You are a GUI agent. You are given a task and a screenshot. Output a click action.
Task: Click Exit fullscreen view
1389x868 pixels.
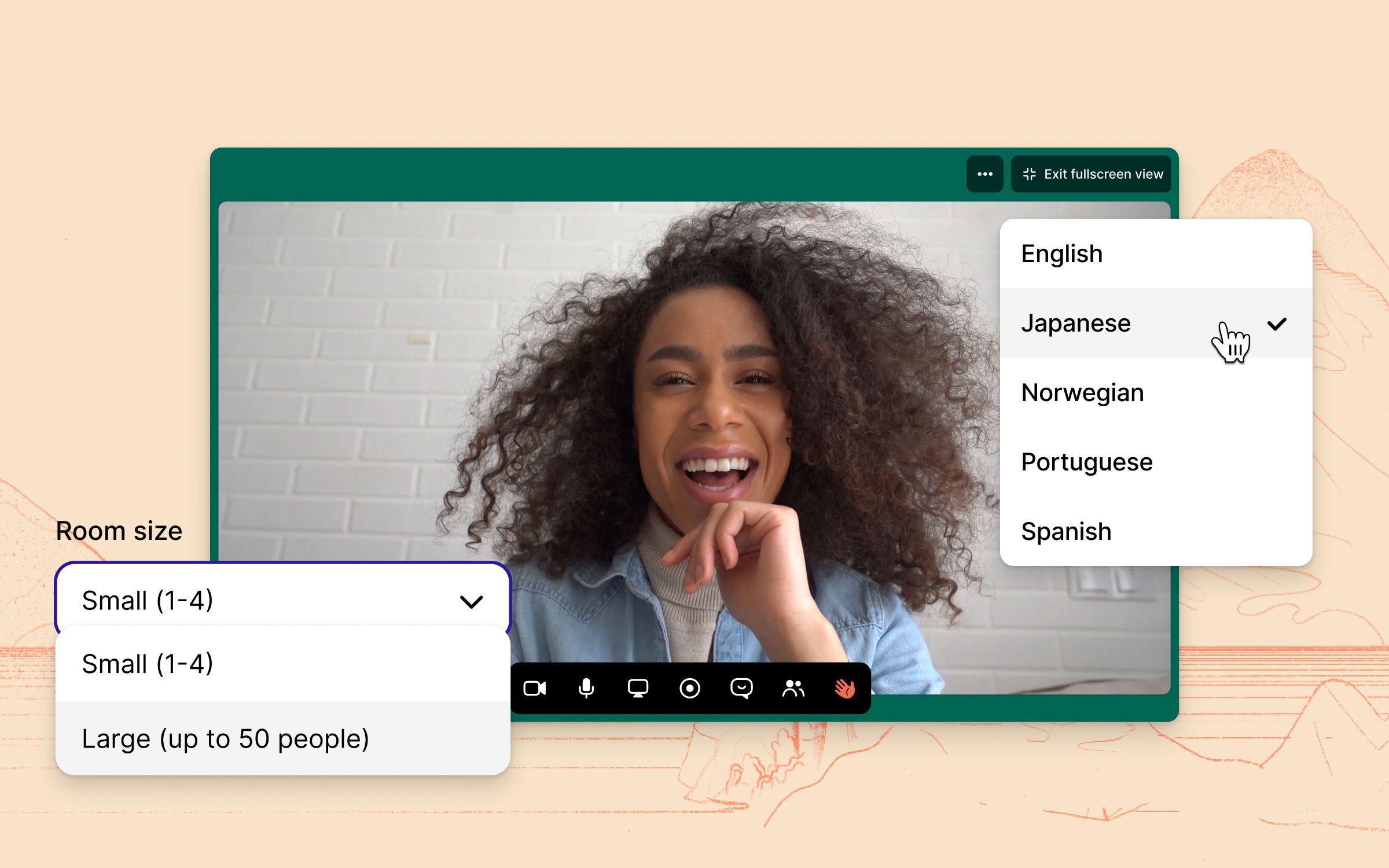pyautogui.click(x=1090, y=174)
